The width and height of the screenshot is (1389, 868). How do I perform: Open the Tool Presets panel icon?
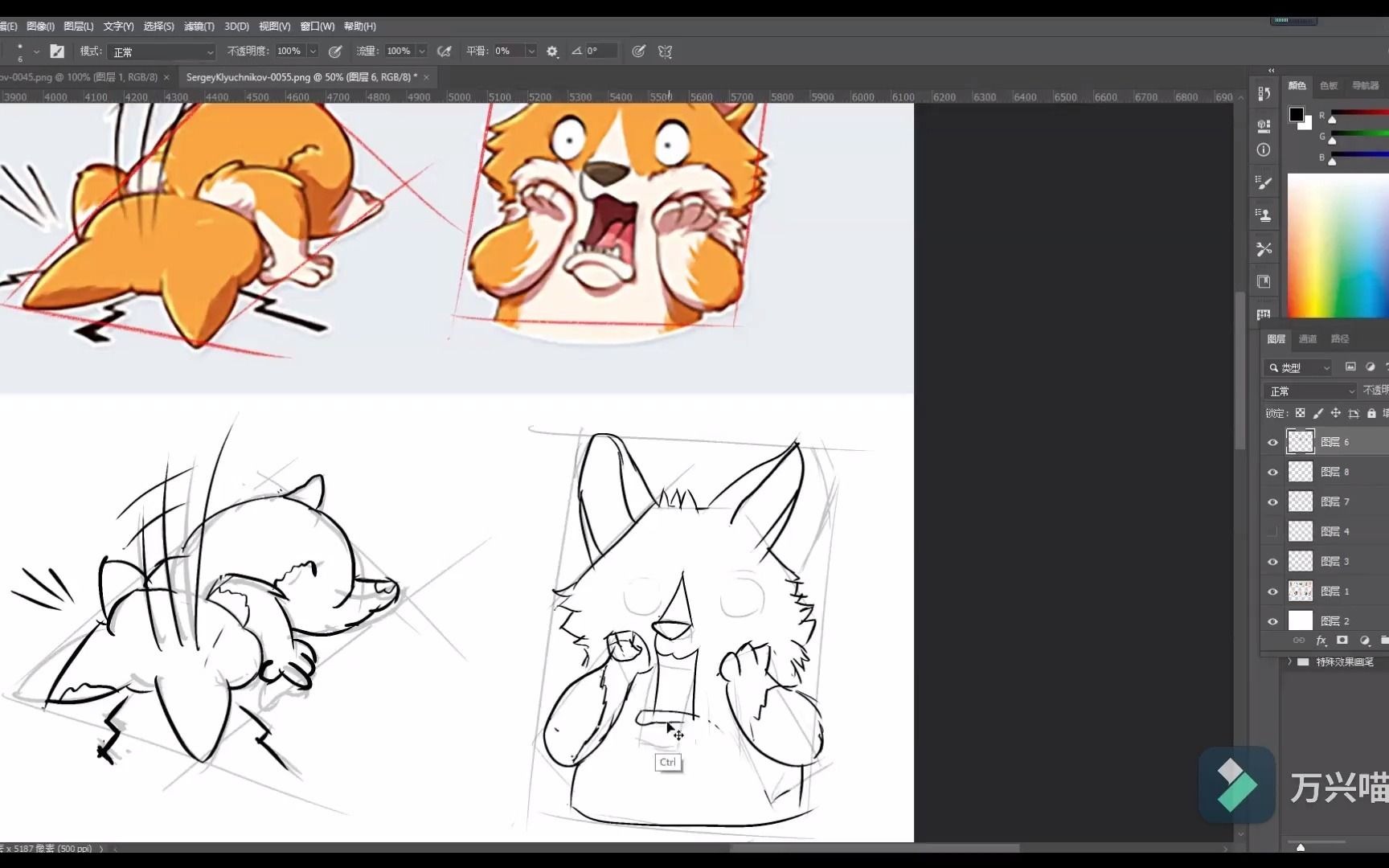coord(1264,248)
